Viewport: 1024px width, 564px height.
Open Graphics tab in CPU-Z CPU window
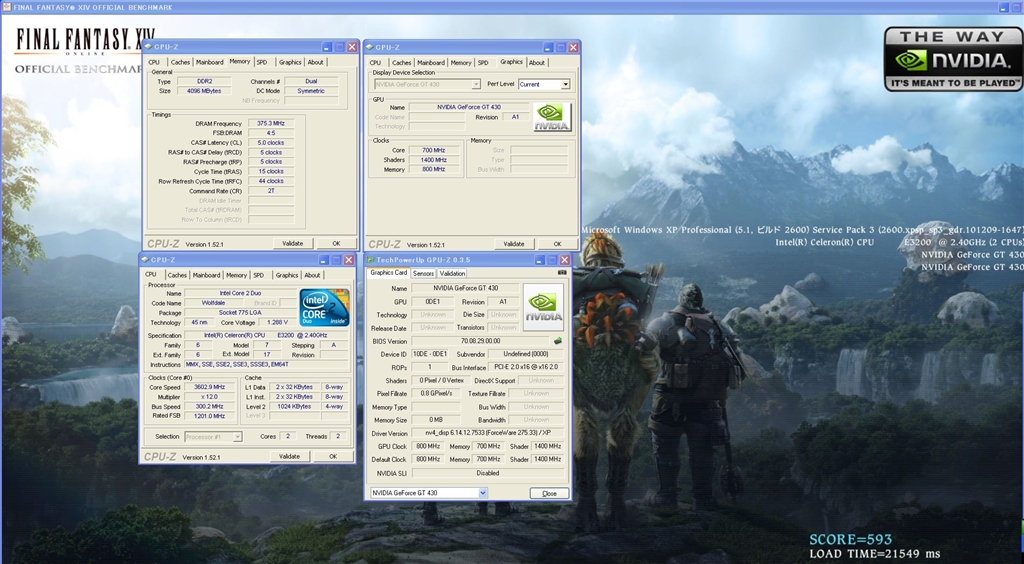pyautogui.click(x=287, y=275)
